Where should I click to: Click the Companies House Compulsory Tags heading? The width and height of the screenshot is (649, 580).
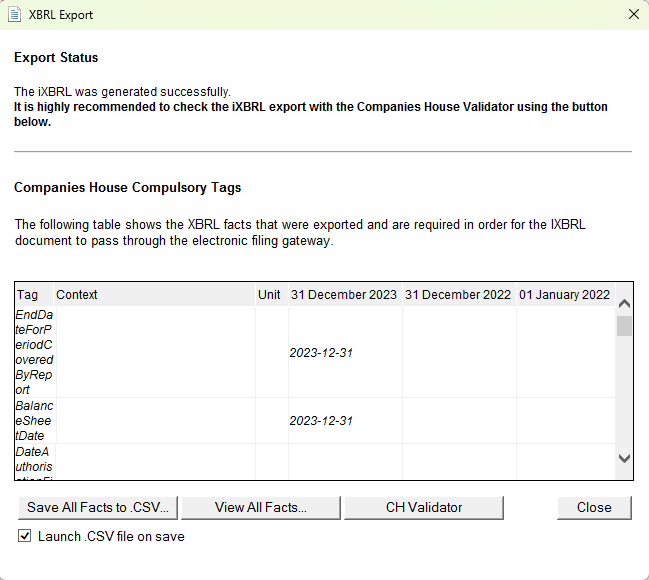(127, 187)
